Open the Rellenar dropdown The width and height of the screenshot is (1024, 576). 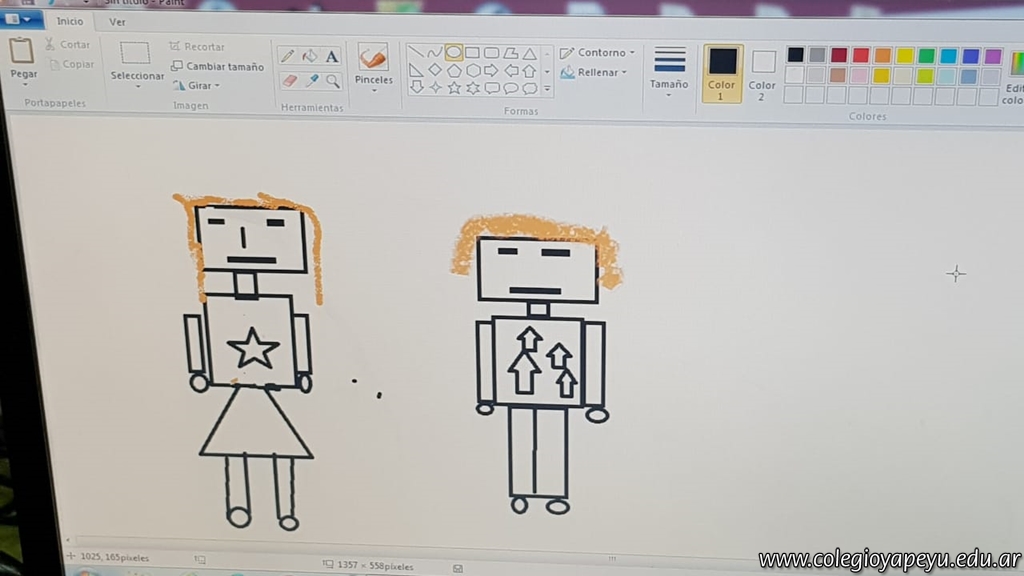596,73
